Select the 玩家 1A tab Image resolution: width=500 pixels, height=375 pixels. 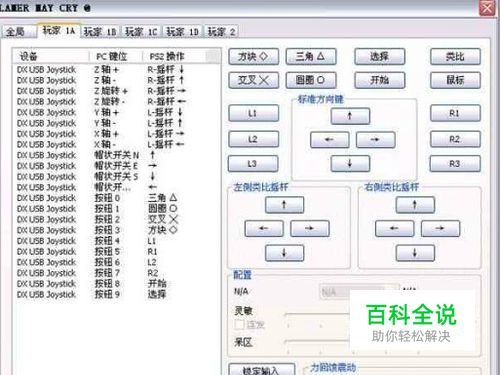pos(59,31)
